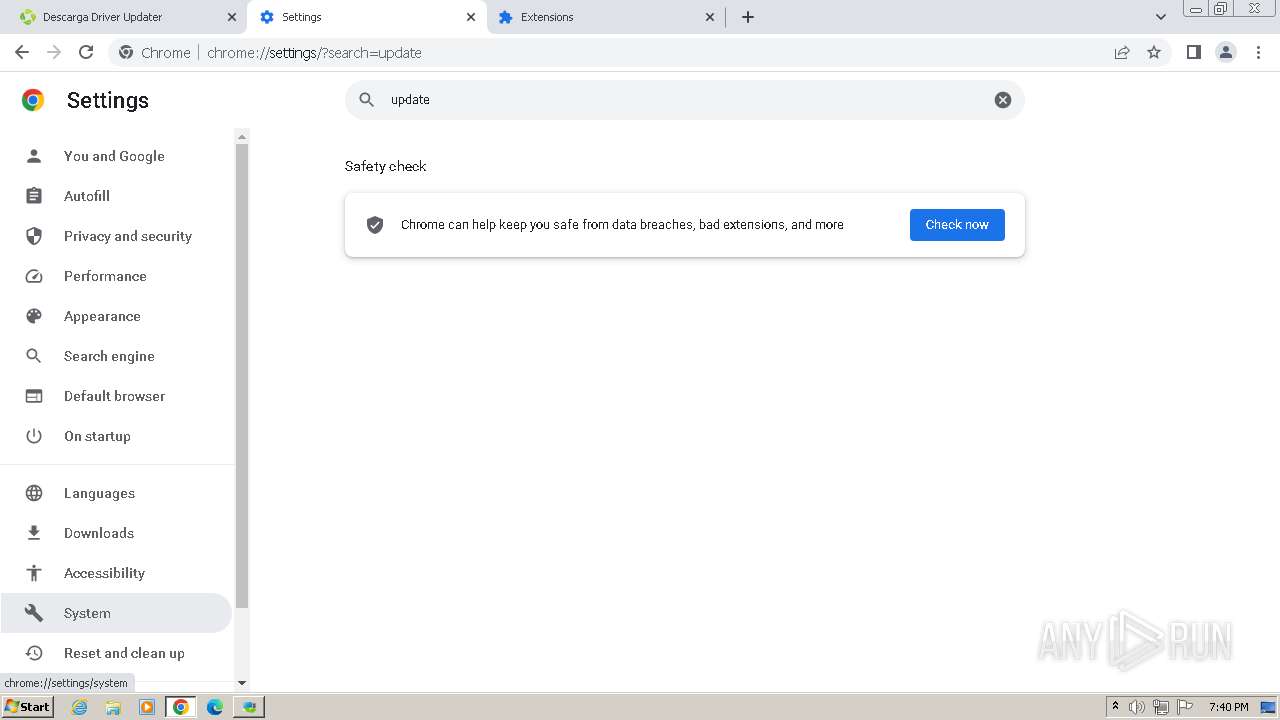Click the Check now button
Viewport: 1280px width, 720px height.
click(957, 225)
